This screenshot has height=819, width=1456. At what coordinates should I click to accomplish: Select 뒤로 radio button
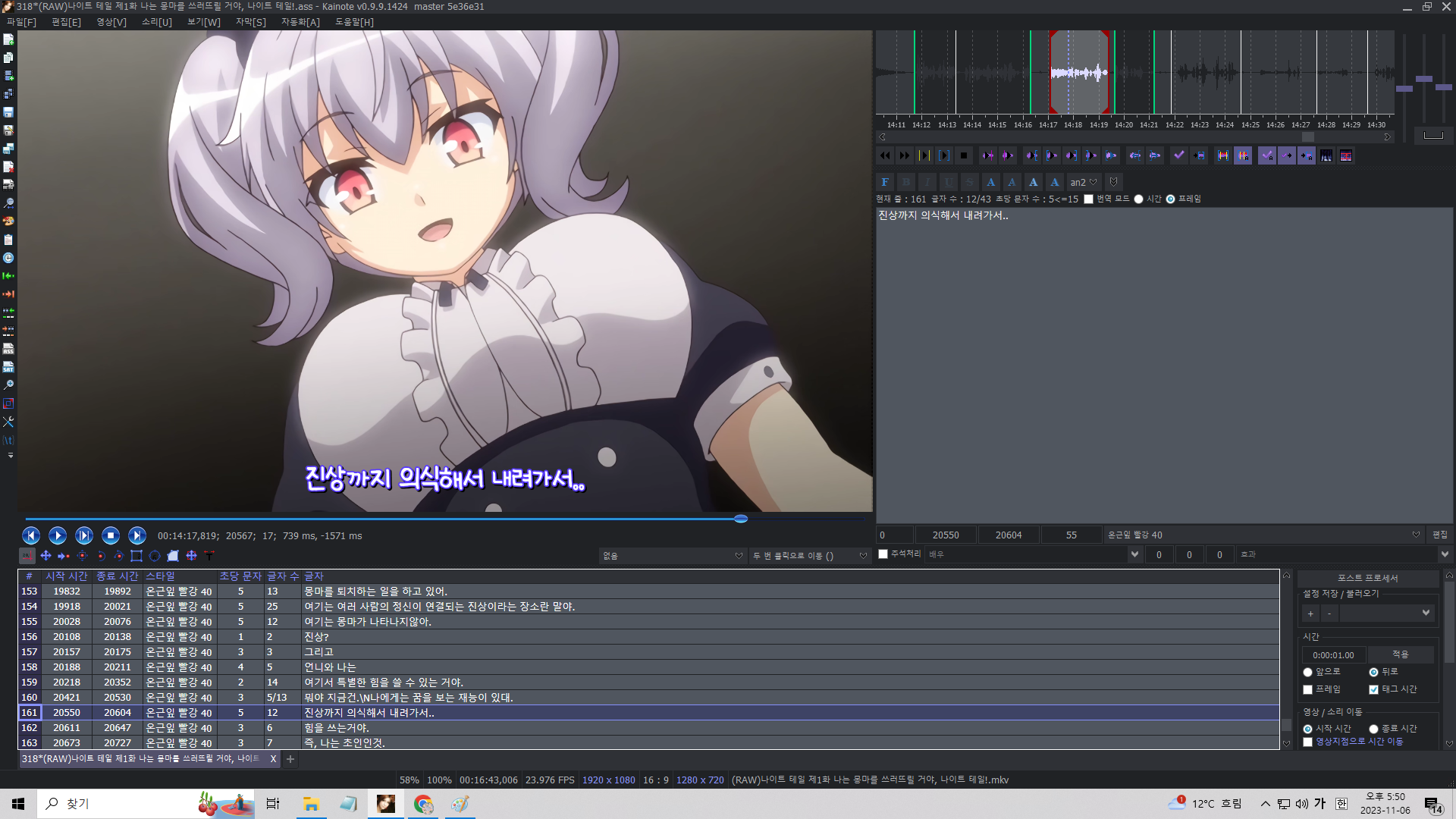click(x=1373, y=672)
